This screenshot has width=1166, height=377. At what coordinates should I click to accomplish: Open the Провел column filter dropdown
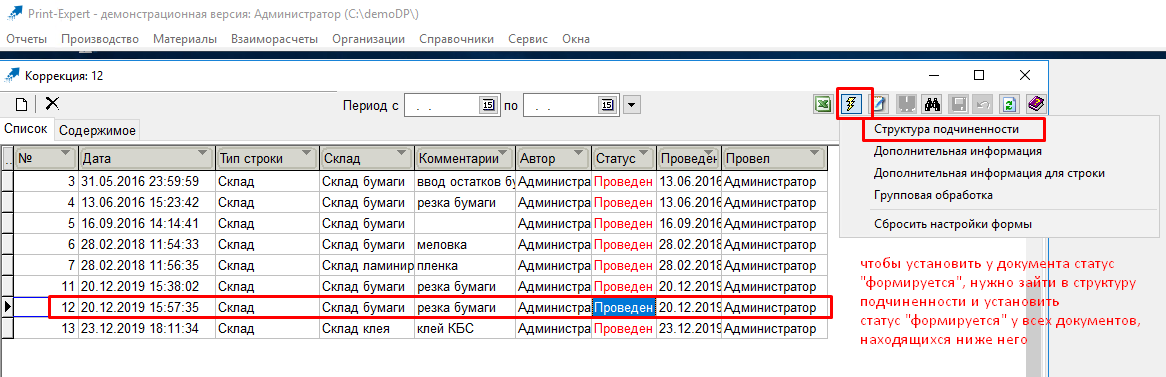point(814,152)
